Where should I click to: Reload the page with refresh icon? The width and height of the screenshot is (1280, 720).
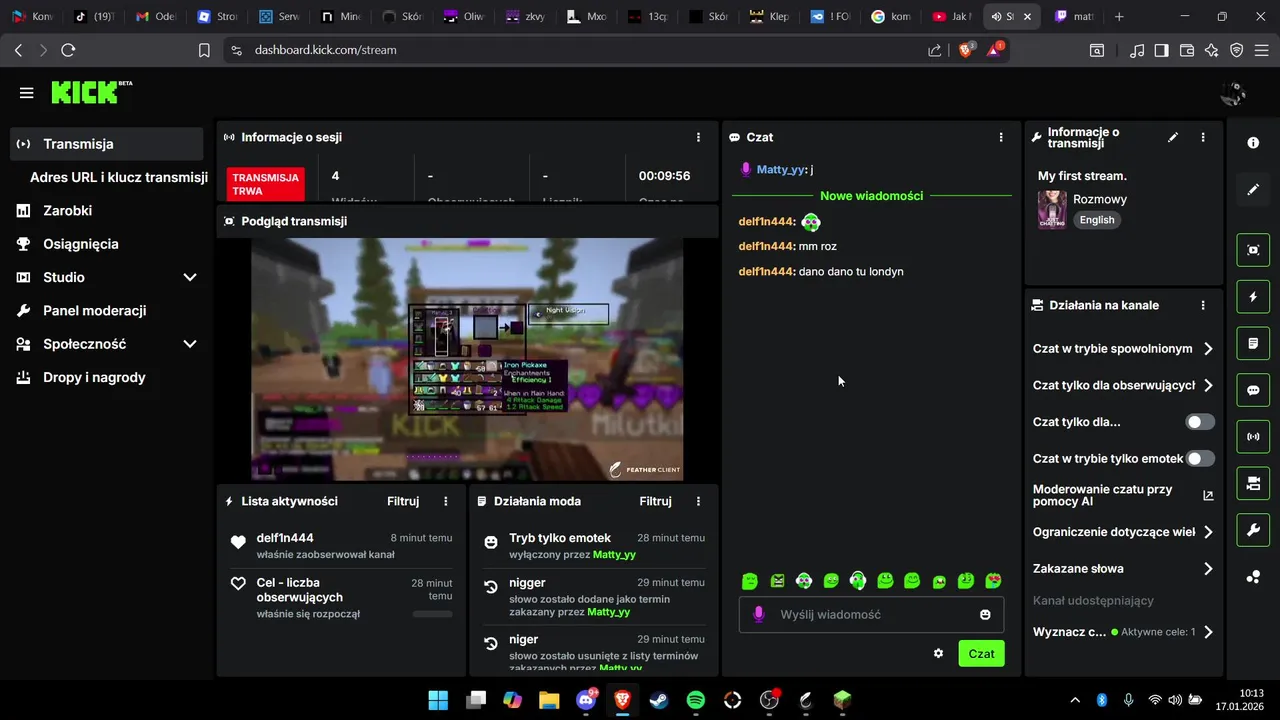[68, 50]
